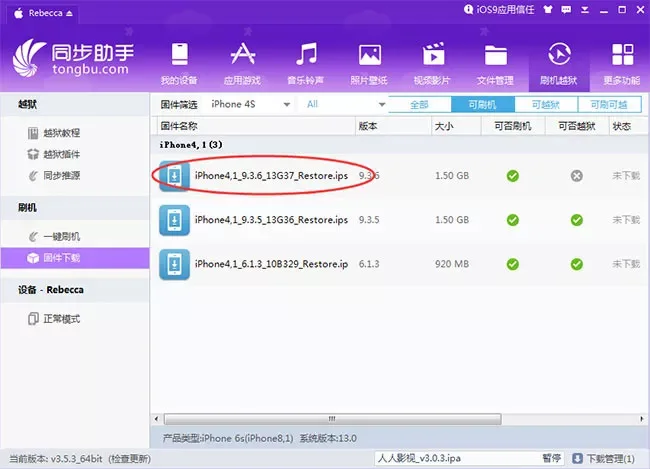This screenshot has width=650, height=469.
Task: Click 检查更新 check for updates link
Action: pyautogui.click(x=130, y=459)
